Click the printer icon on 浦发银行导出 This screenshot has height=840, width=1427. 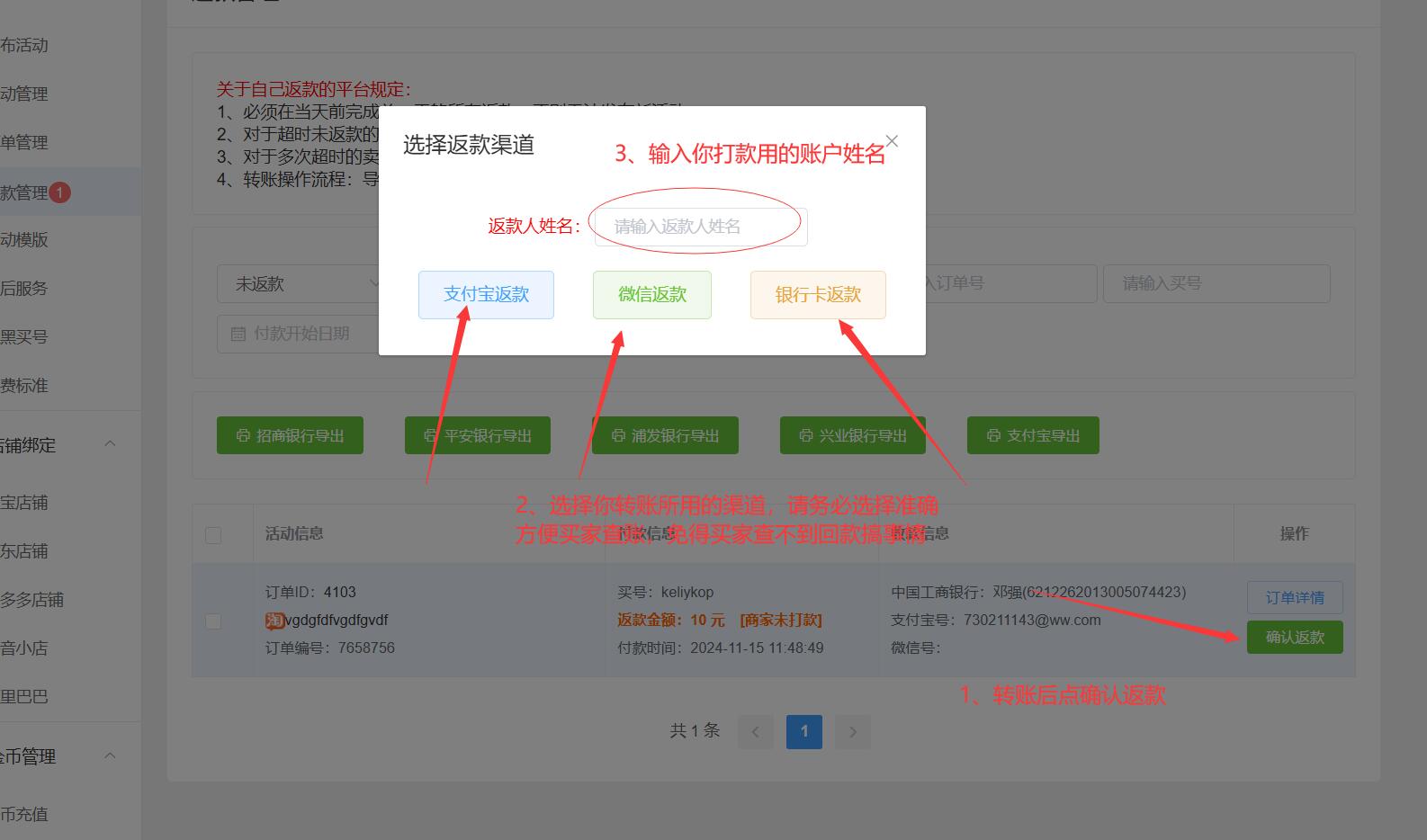(x=618, y=435)
